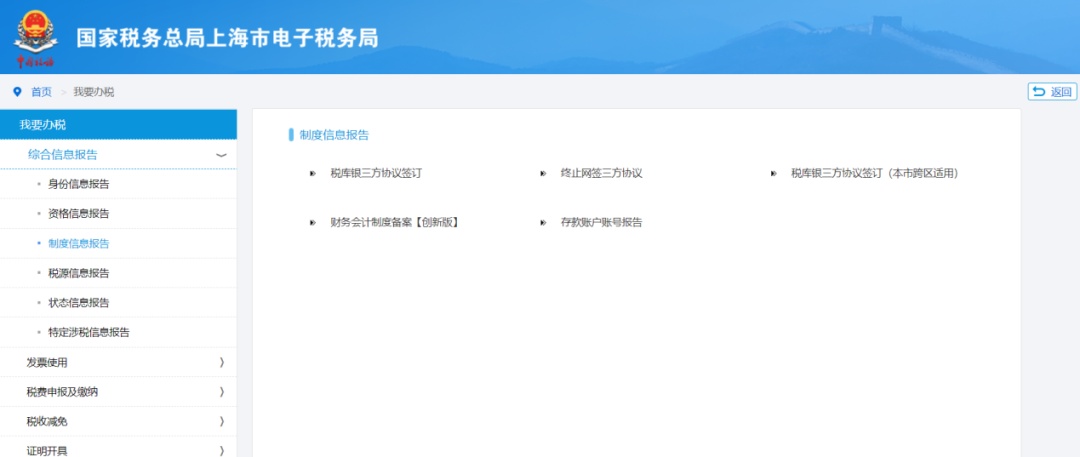Screen dimensions: 1080x457
Task: Expand the 发票使用 menu arrow
Action: (x=222, y=362)
